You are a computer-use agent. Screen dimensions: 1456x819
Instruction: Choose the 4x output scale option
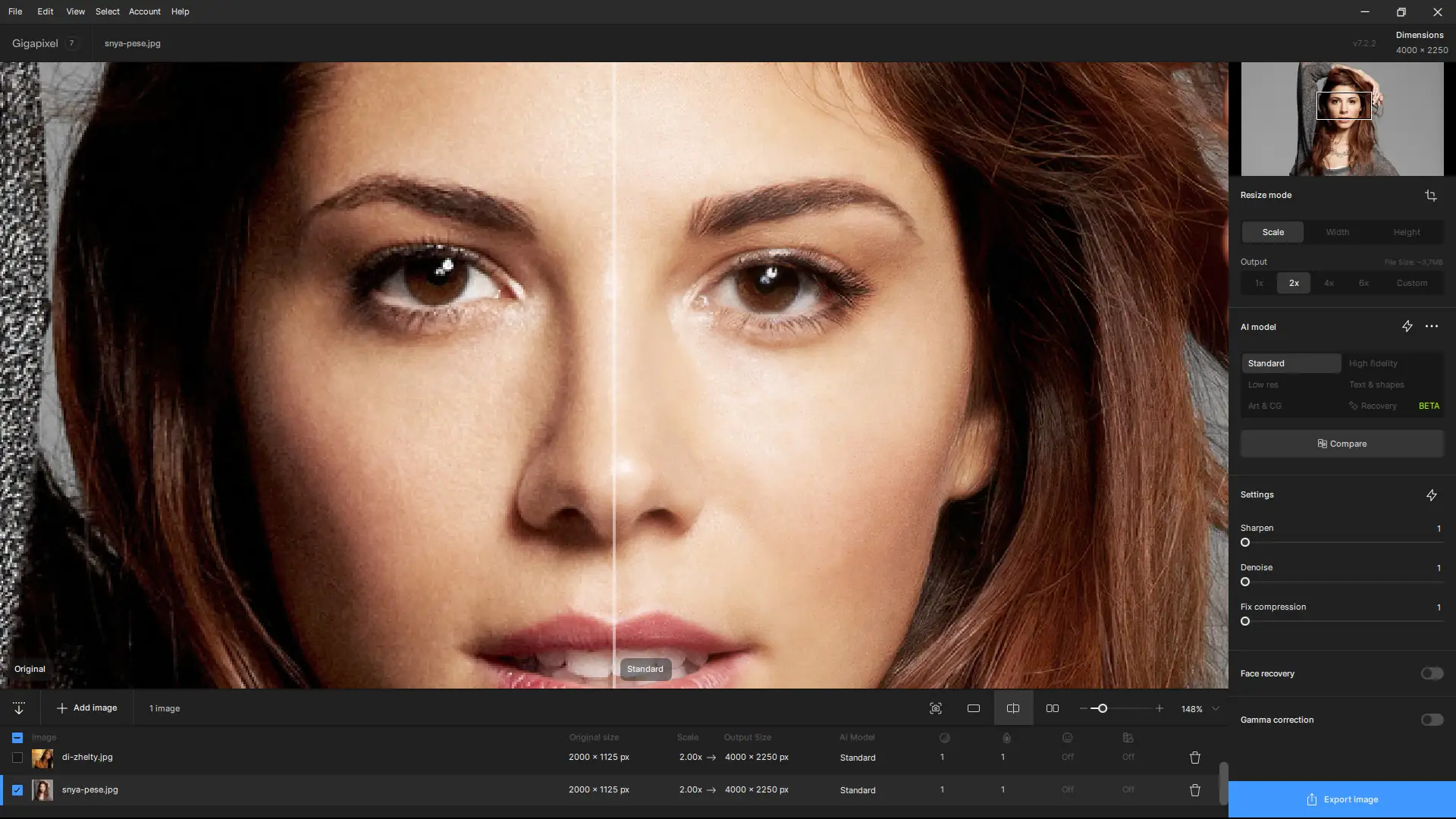coord(1329,283)
